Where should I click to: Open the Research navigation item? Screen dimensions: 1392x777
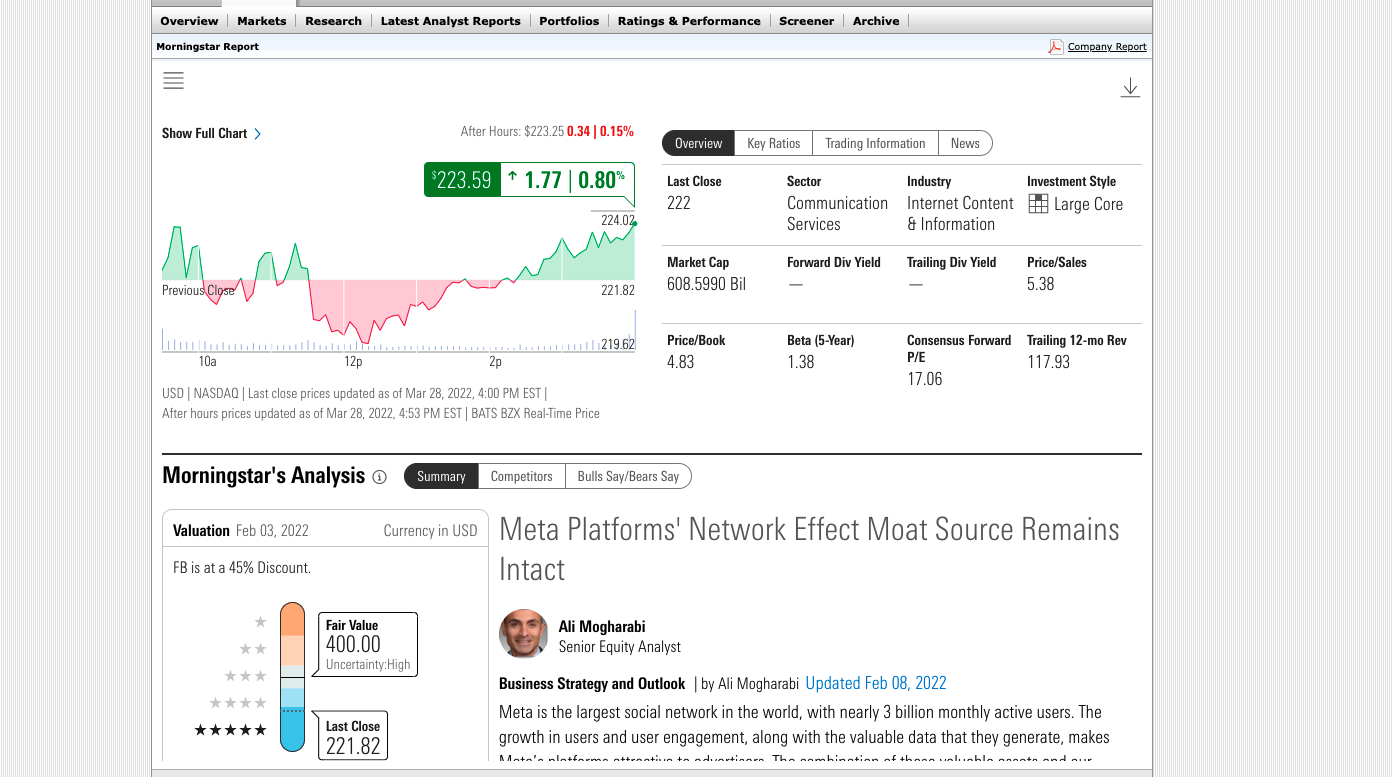click(333, 21)
